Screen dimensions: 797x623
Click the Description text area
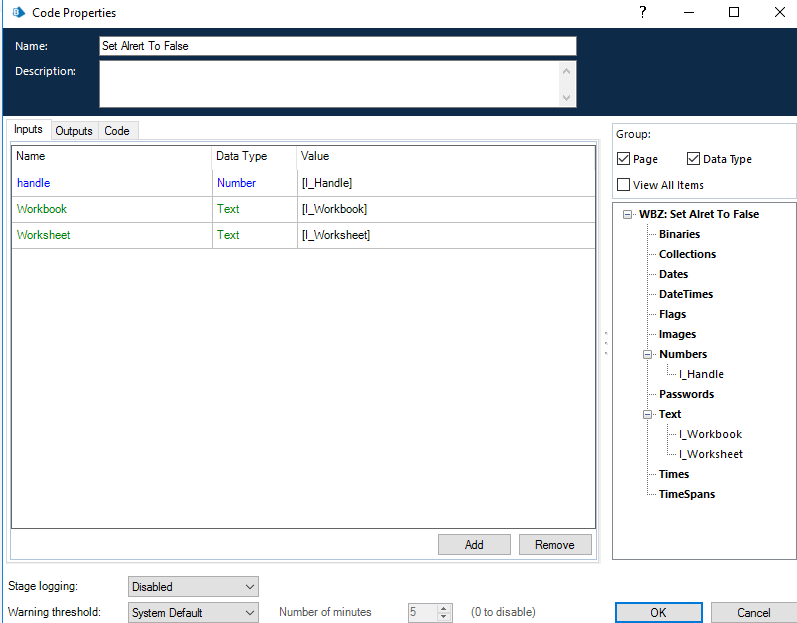click(x=330, y=84)
